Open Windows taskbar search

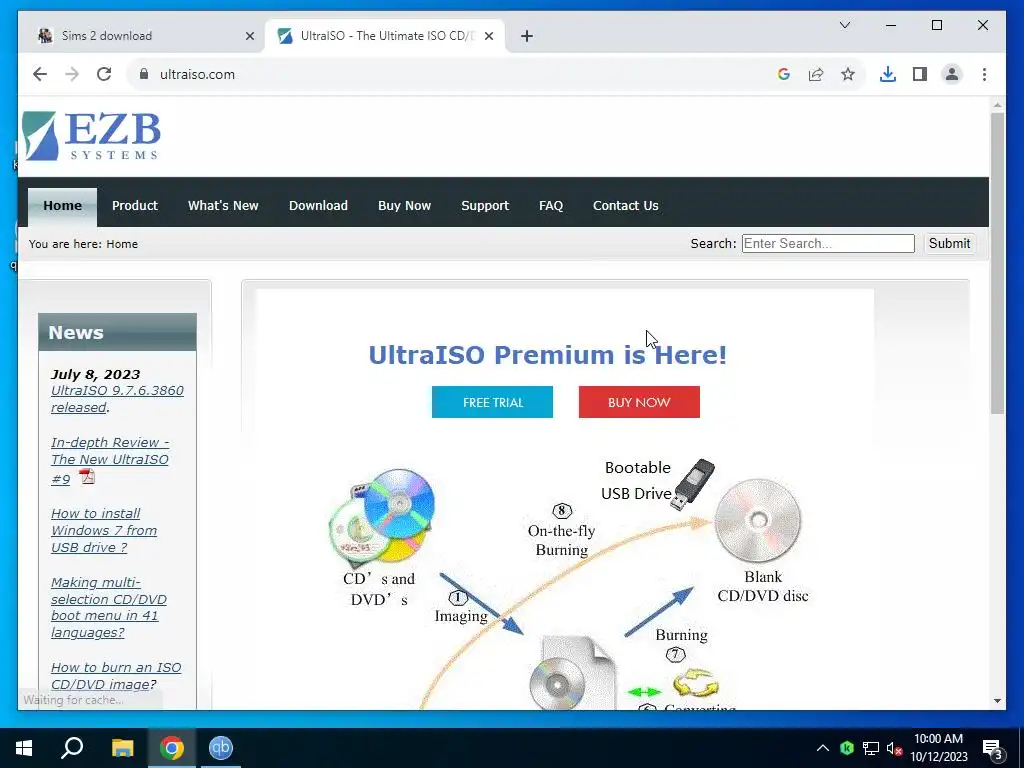coord(72,748)
